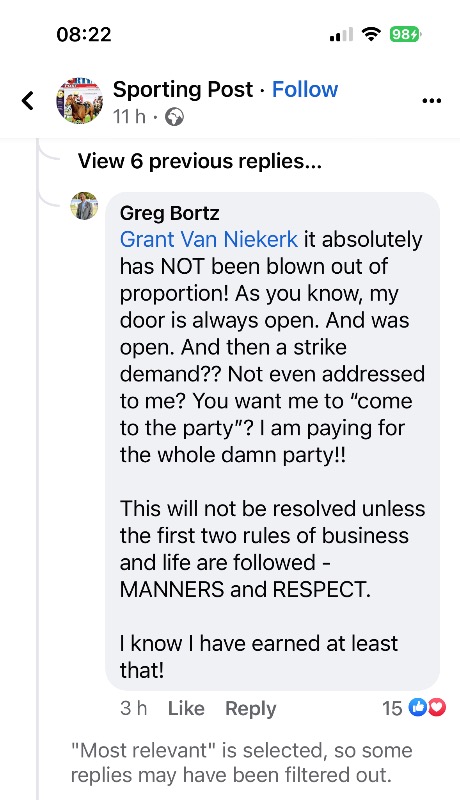Screen dimensions: 460x800
Task: Open Grant Van Niekerk tagged profile
Action: (x=209, y=240)
